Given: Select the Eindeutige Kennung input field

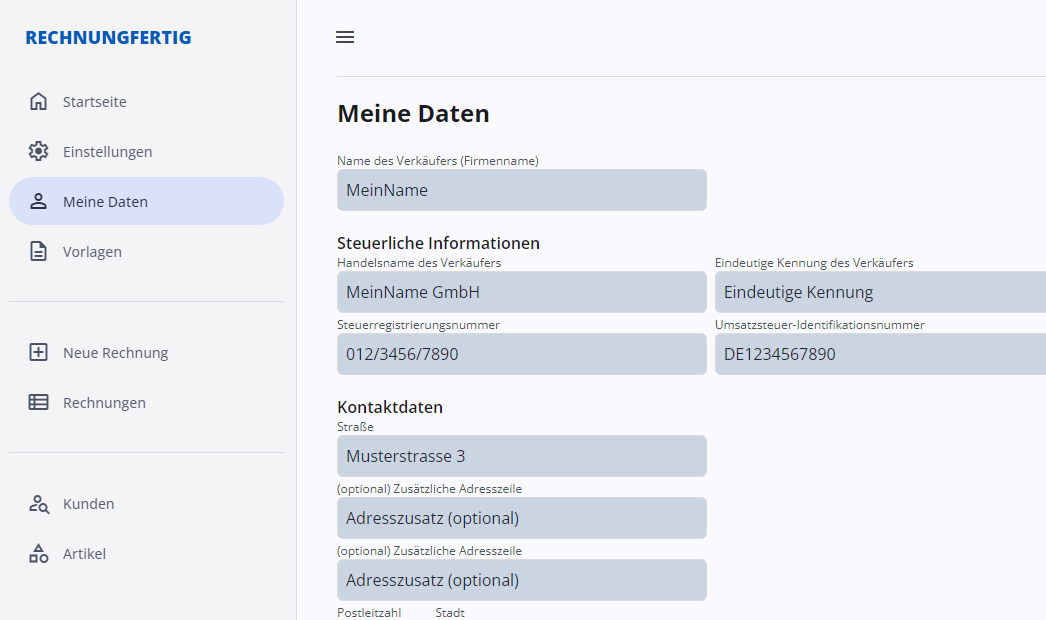Looking at the screenshot, I should point(880,292).
